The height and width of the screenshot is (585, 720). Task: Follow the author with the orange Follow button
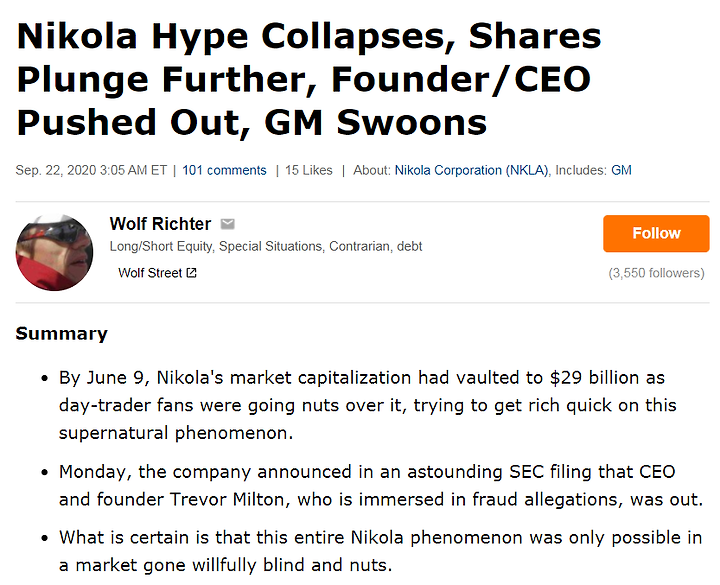pos(656,233)
